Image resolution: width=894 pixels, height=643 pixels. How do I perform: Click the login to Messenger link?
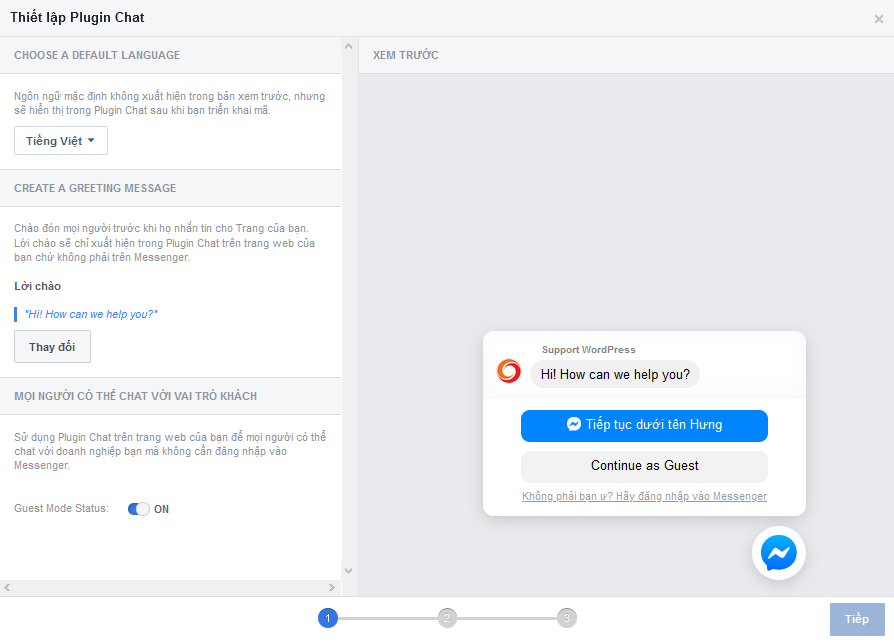point(644,497)
